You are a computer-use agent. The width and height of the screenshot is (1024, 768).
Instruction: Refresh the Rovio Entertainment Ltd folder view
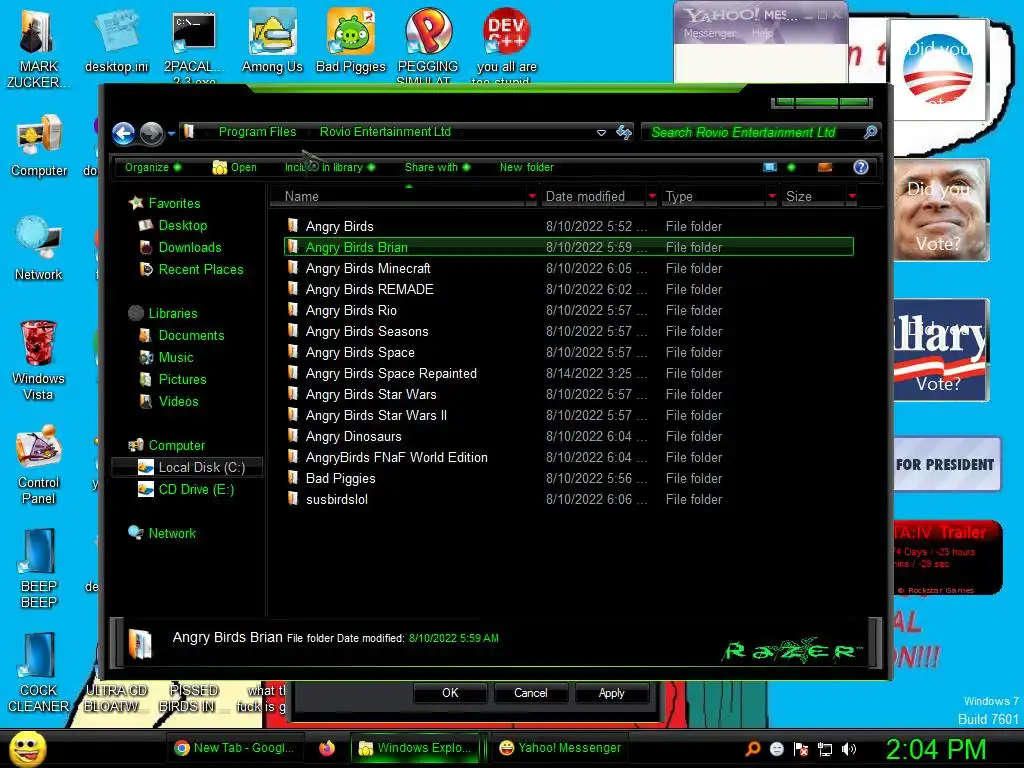[624, 133]
